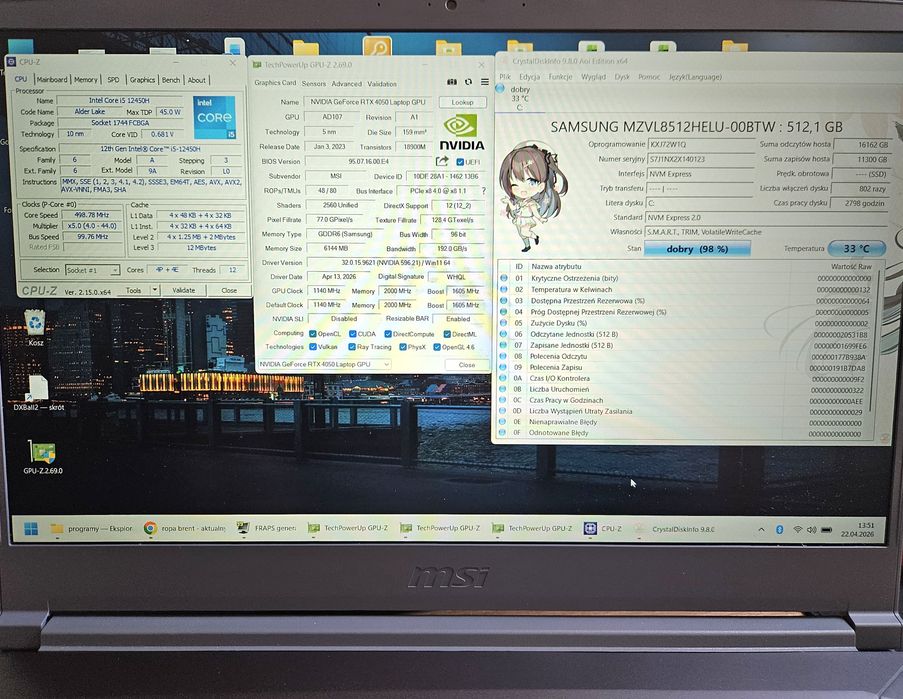Switch to the CrystalDiskInfo taskbar item

point(675,529)
